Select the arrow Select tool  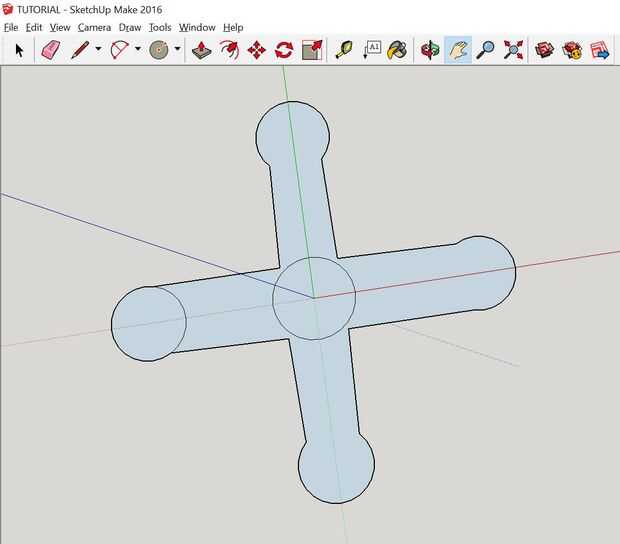point(19,50)
